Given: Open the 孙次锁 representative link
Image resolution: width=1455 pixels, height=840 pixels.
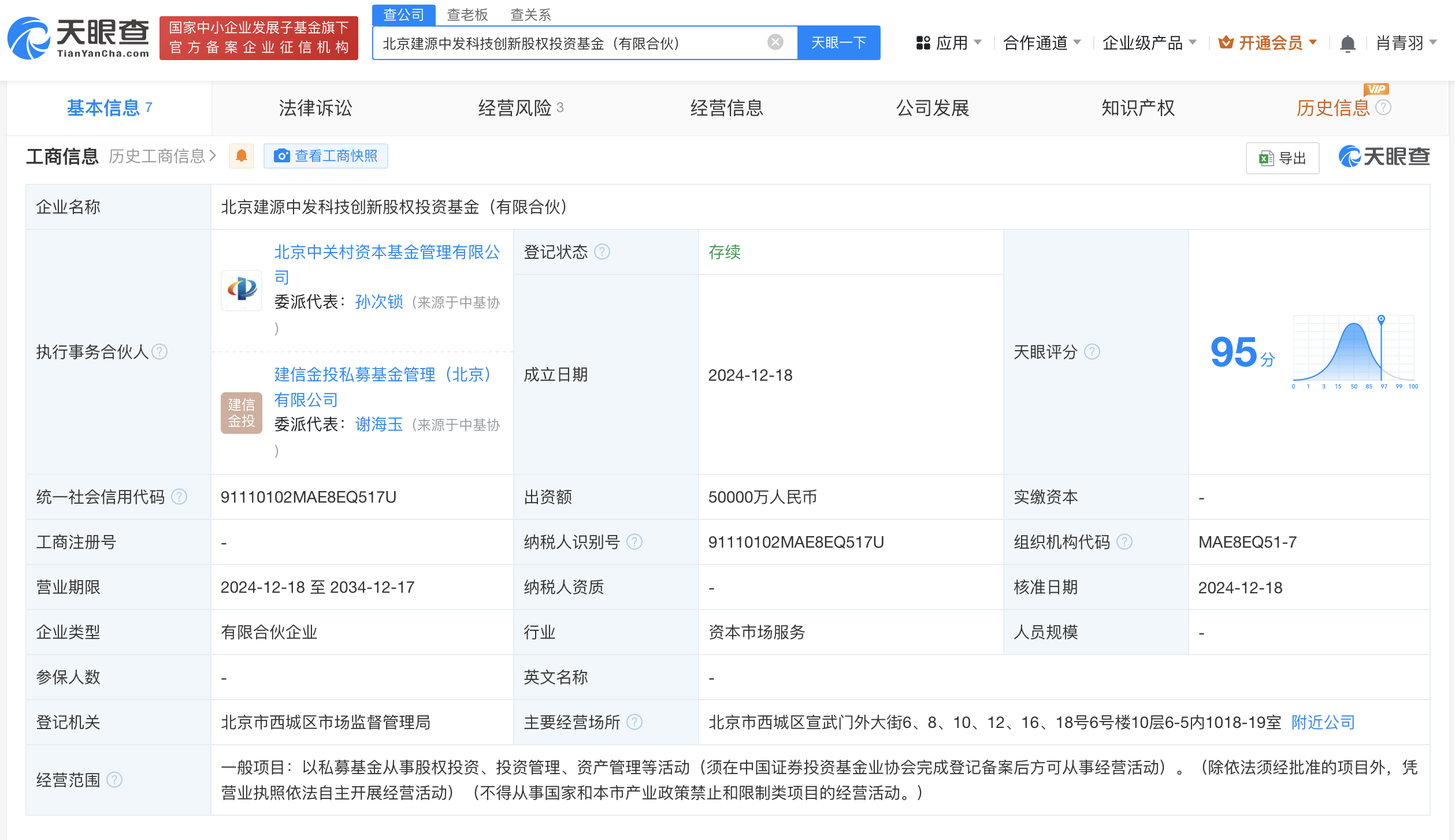Looking at the screenshot, I should click(378, 302).
